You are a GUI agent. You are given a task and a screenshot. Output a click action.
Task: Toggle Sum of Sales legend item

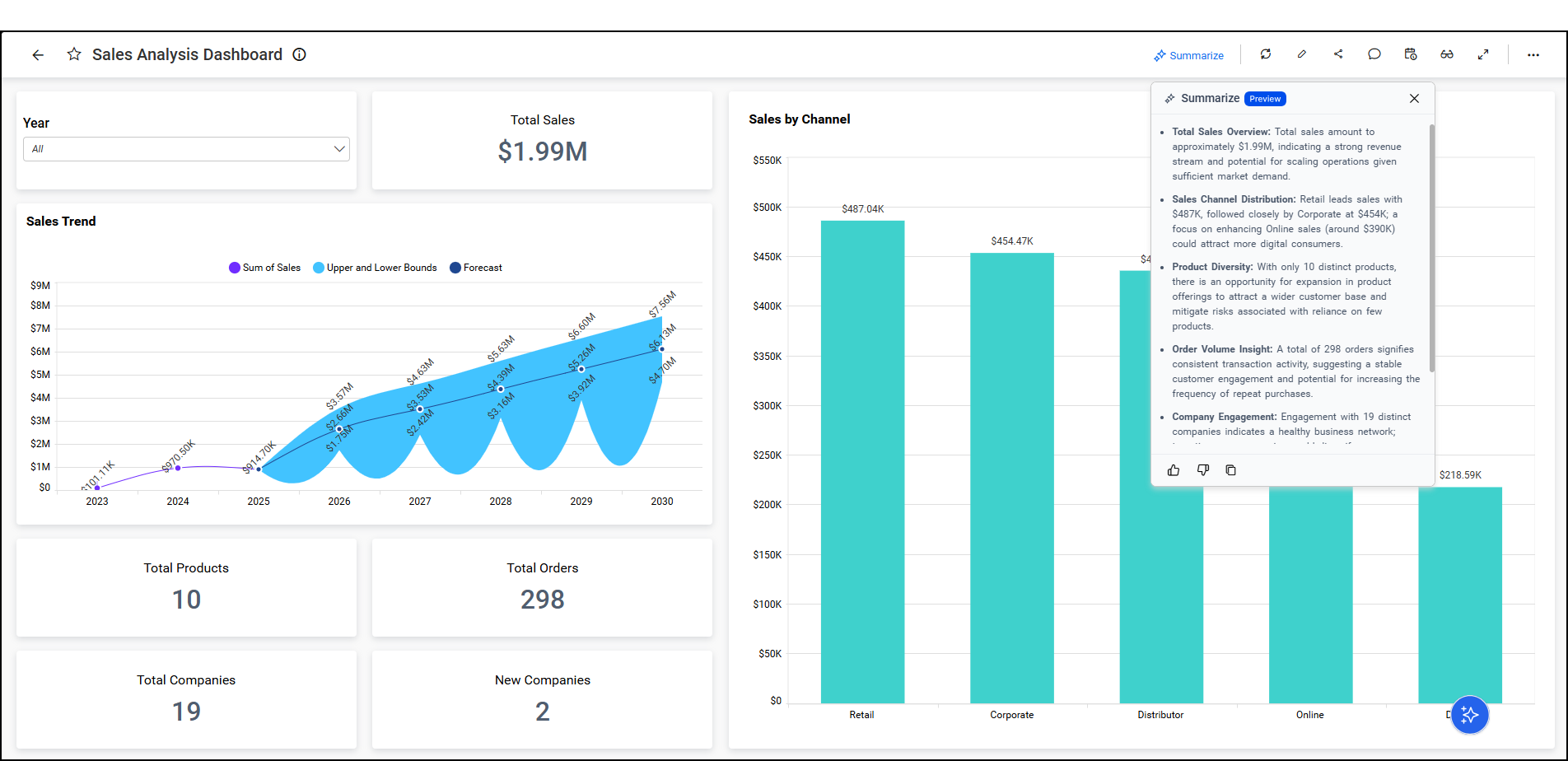tap(264, 268)
